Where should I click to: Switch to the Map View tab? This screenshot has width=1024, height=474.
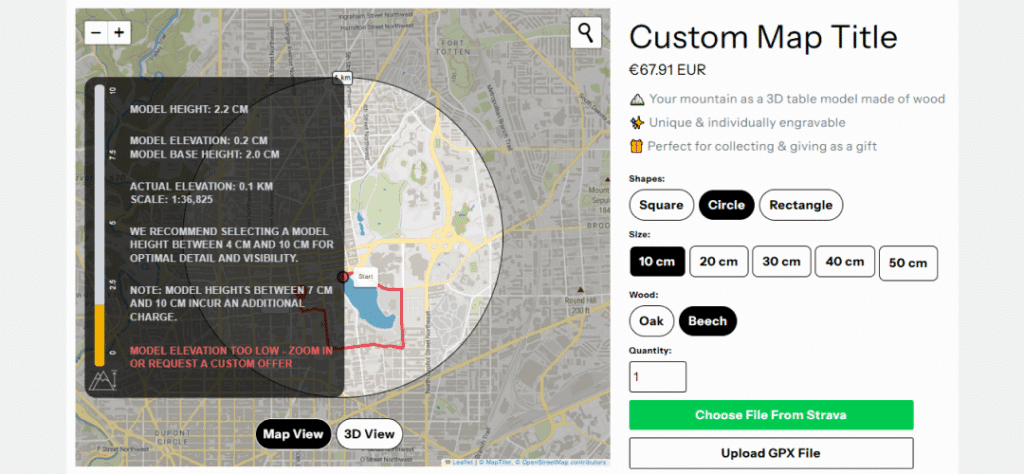[292, 434]
